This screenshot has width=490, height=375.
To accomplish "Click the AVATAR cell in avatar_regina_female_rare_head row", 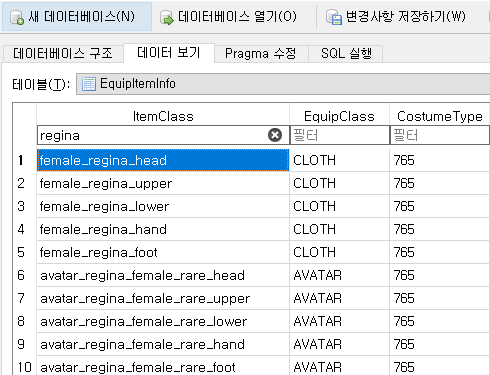I will (340, 275).
